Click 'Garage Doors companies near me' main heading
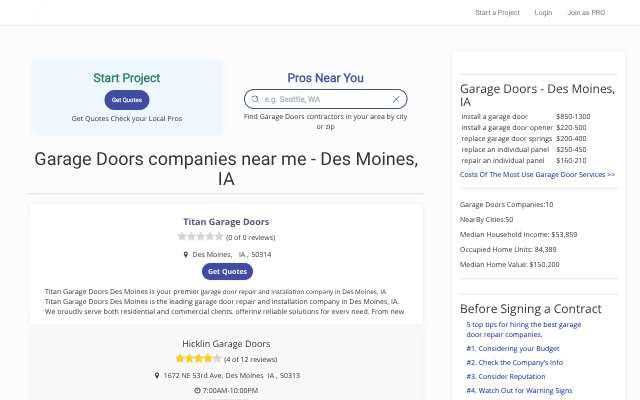The image size is (640, 400). (226, 169)
